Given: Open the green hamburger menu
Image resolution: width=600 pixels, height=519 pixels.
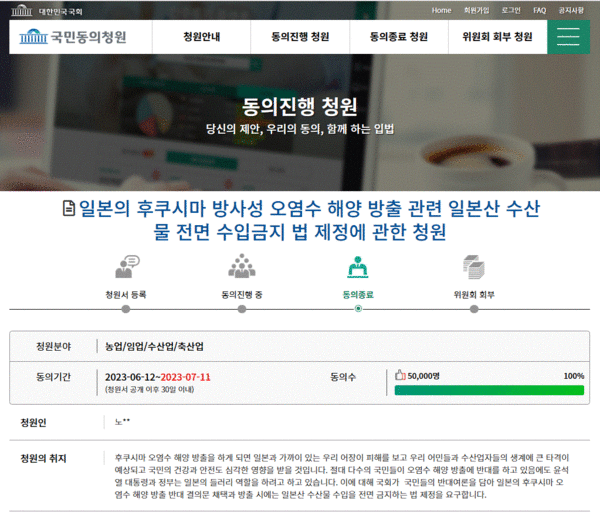Looking at the screenshot, I should 568,37.
